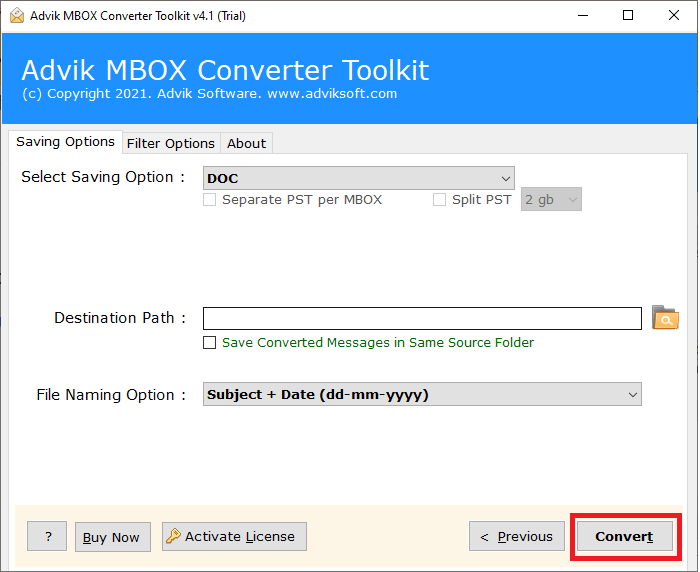Screen dimensions: 700x572
Task: Check Save Converted Messages in Same Source Folder
Action: pyautogui.click(x=209, y=342)
